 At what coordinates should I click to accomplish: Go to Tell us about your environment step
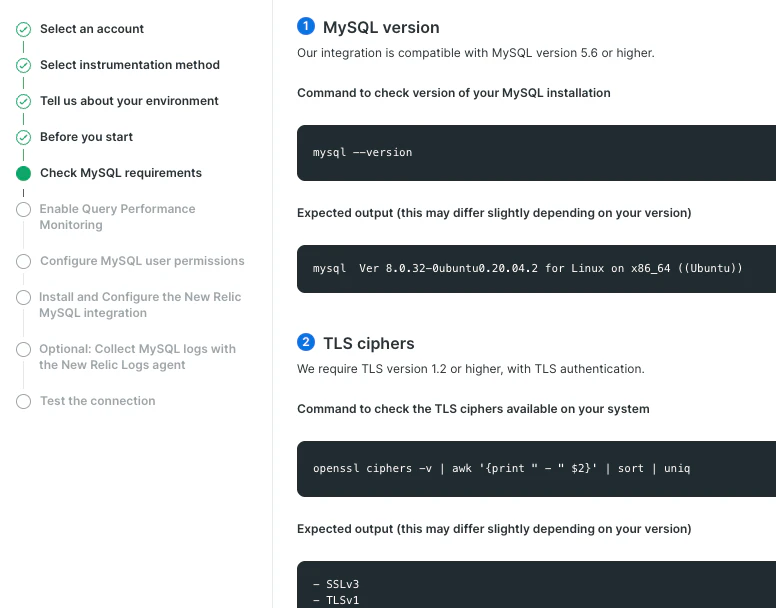pyautogui.click(x=129, y=101)
